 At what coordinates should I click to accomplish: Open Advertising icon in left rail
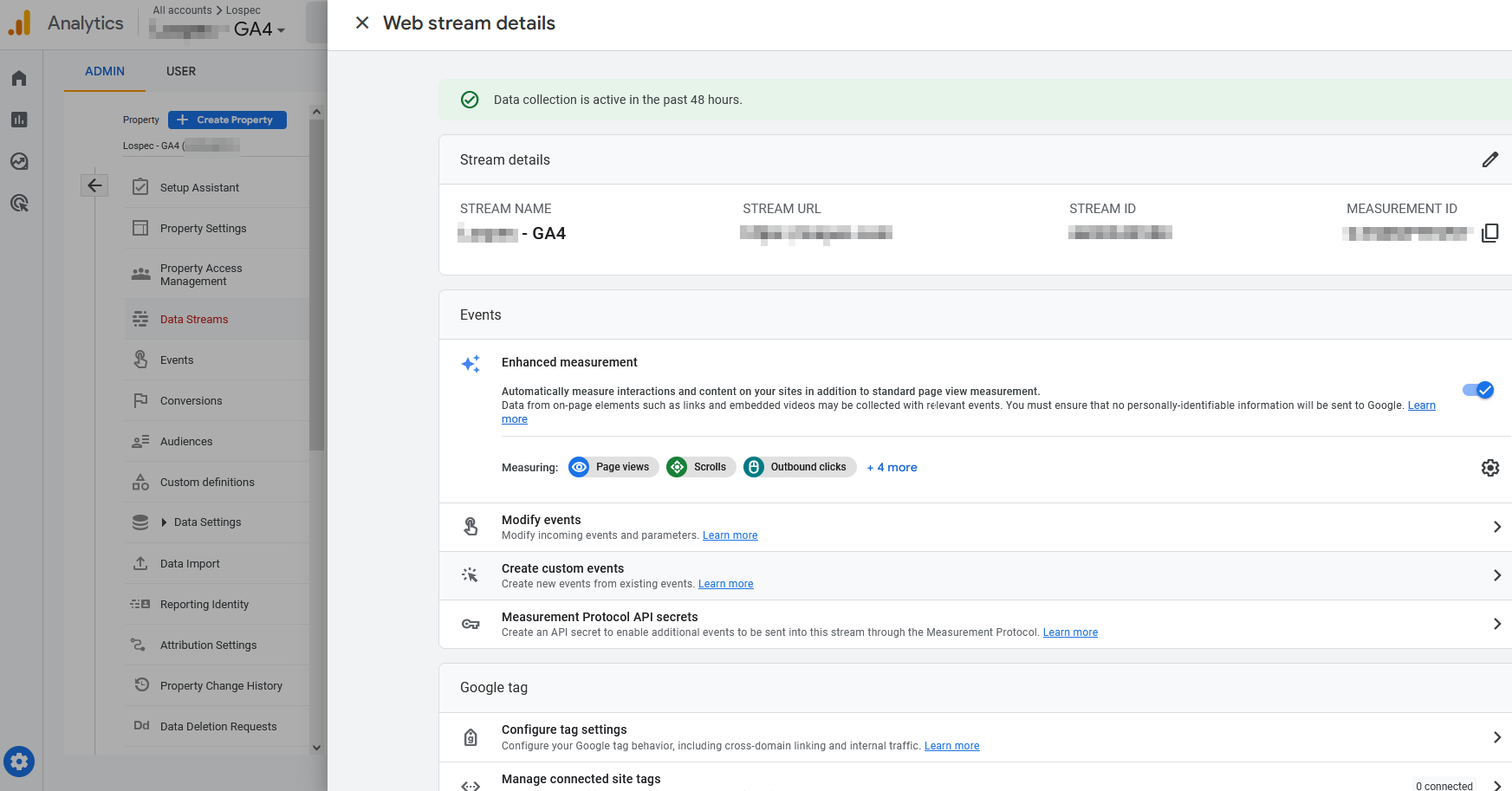click(x=19, y=203)
